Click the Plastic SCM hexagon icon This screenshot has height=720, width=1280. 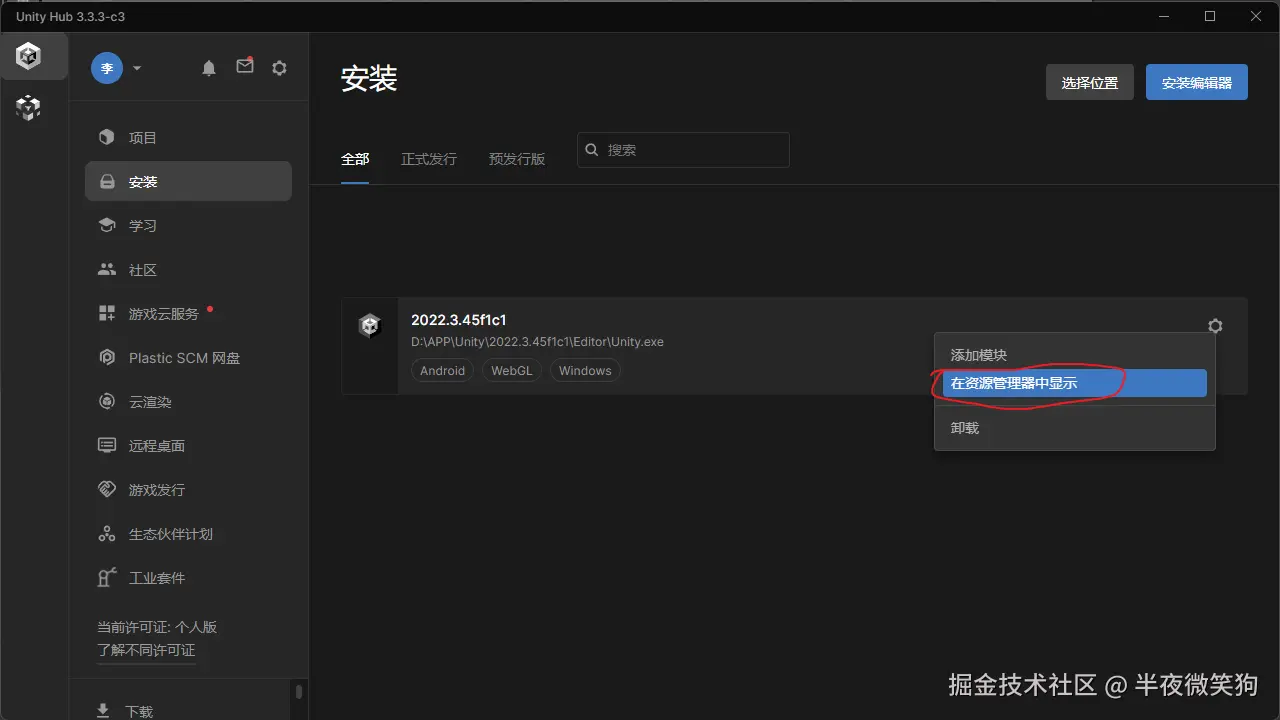107,357
